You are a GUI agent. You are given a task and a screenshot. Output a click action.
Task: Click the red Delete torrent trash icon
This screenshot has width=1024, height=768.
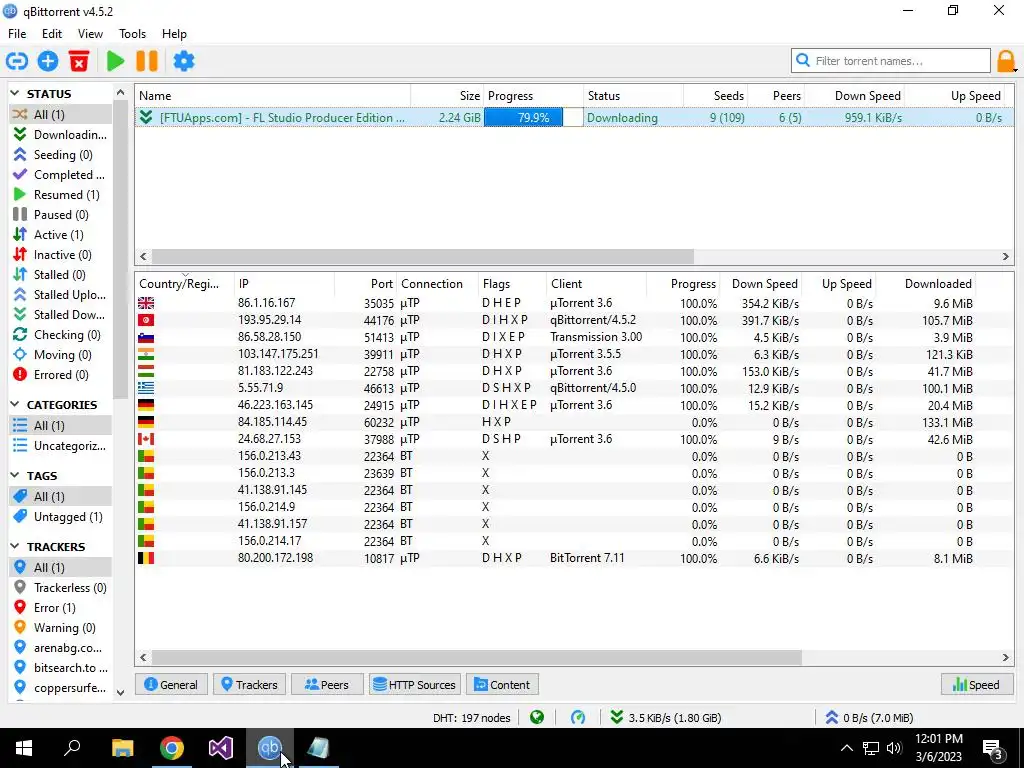(79, 61)
